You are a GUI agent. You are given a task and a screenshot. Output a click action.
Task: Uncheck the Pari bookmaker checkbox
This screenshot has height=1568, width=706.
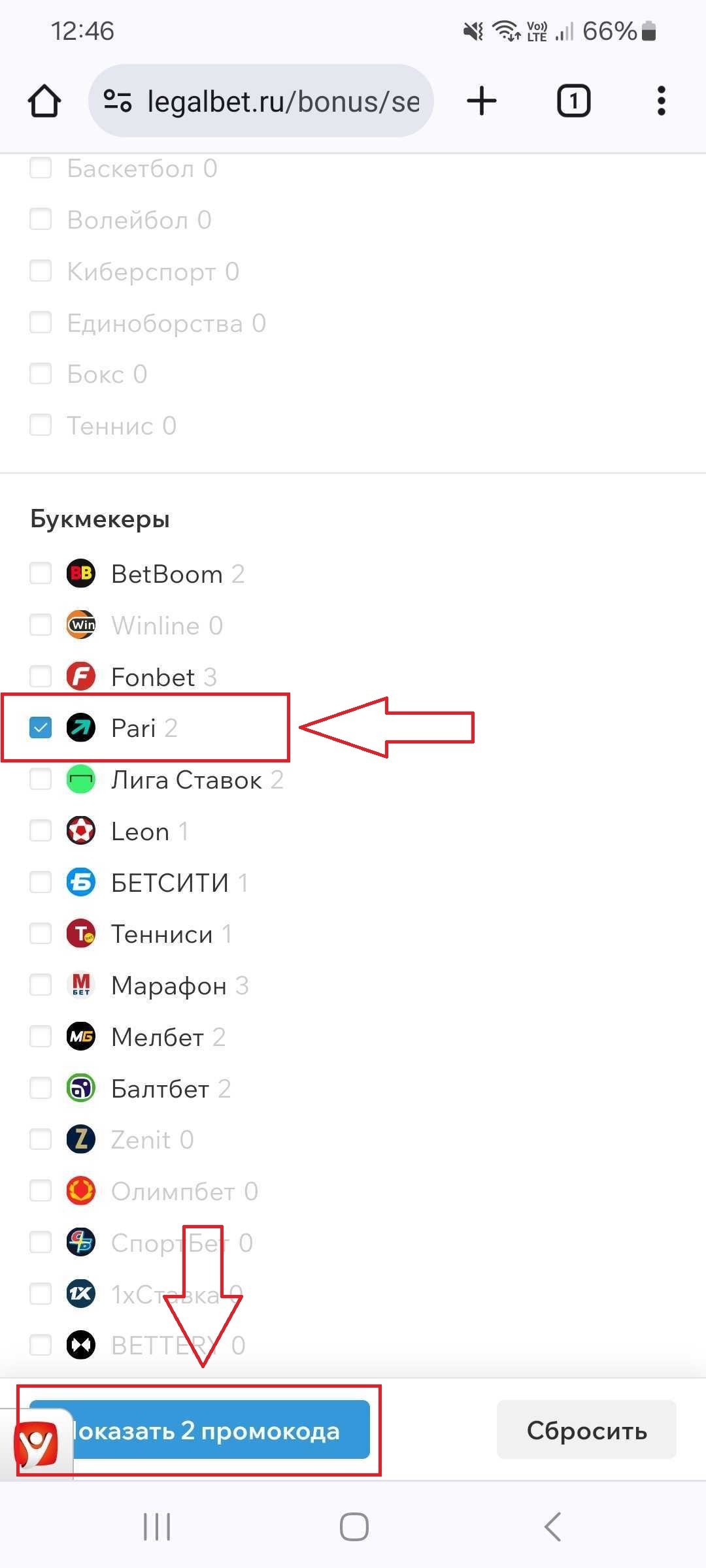pyautogui.click(x=41, y=728)
